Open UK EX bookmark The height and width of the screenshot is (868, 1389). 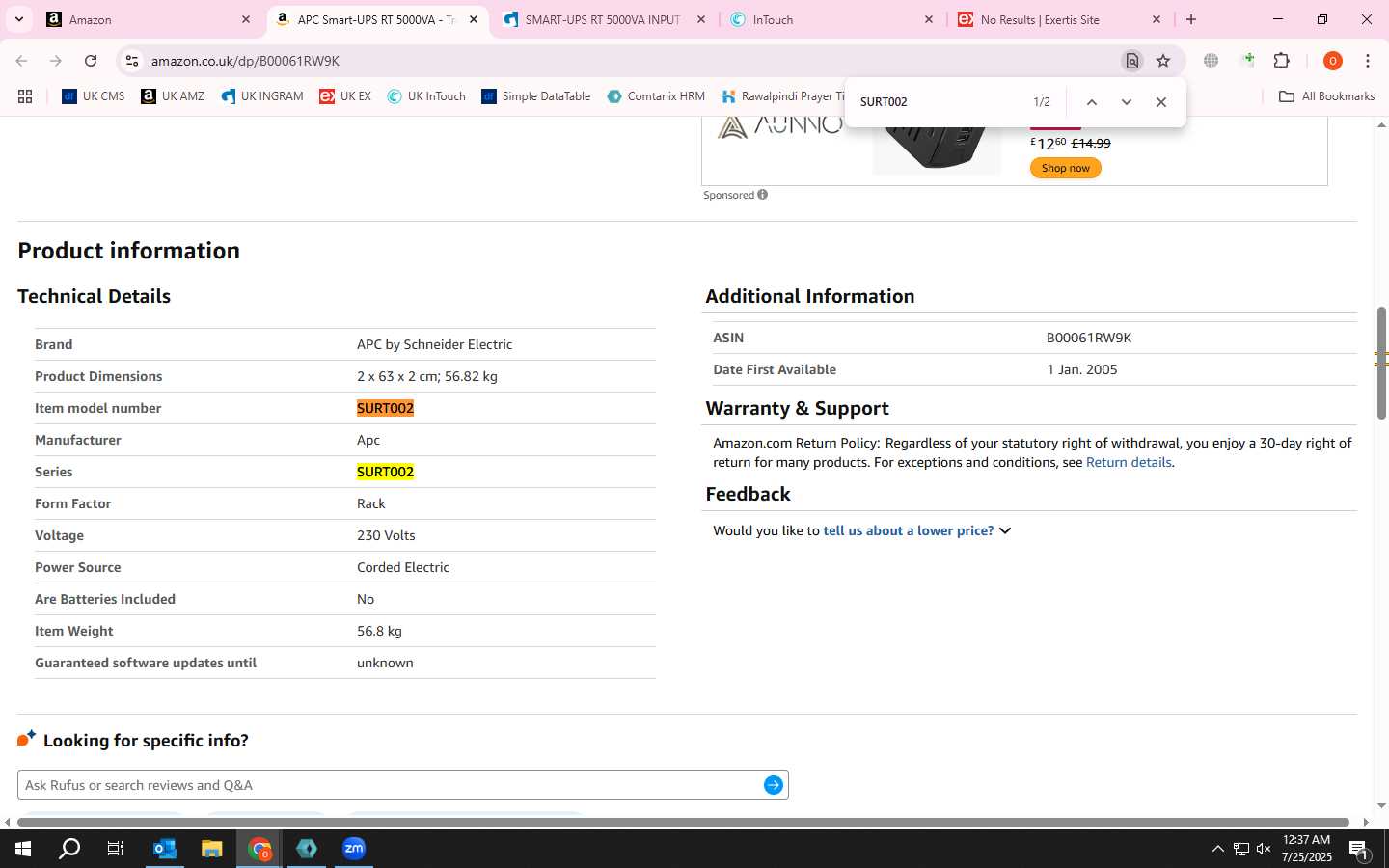(x=345, y=96)
